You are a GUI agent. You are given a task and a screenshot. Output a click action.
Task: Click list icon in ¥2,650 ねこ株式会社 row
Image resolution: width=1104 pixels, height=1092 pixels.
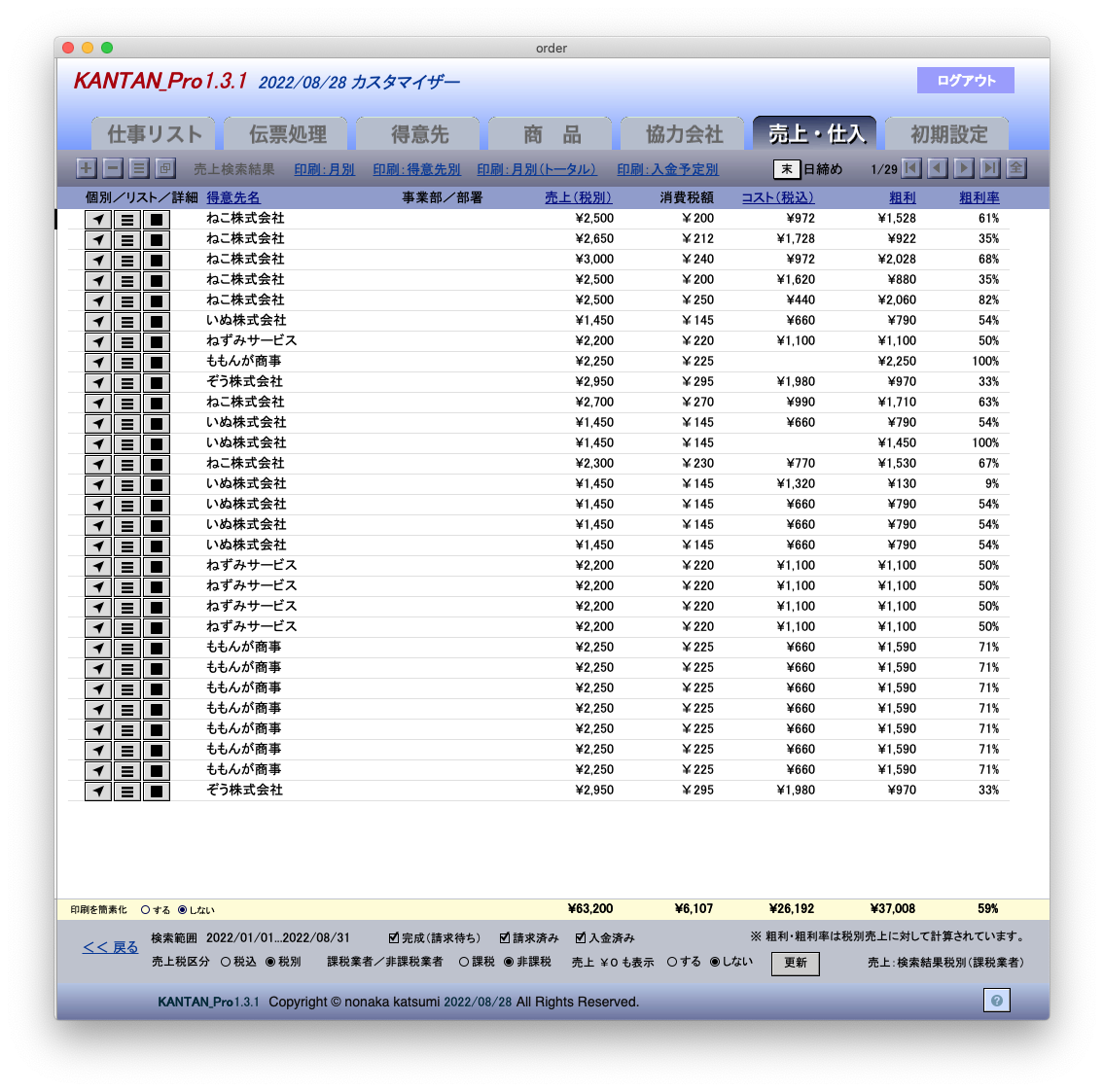click(126, 240)
